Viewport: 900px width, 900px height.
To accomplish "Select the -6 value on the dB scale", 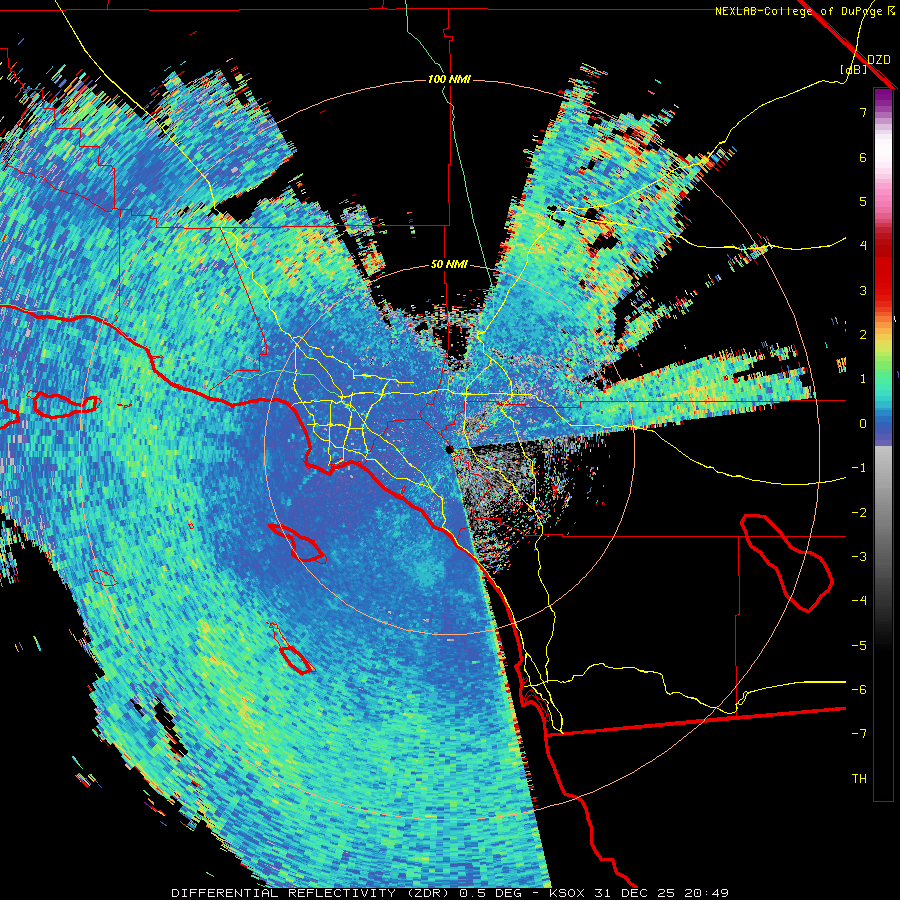I will pos(859,690).
